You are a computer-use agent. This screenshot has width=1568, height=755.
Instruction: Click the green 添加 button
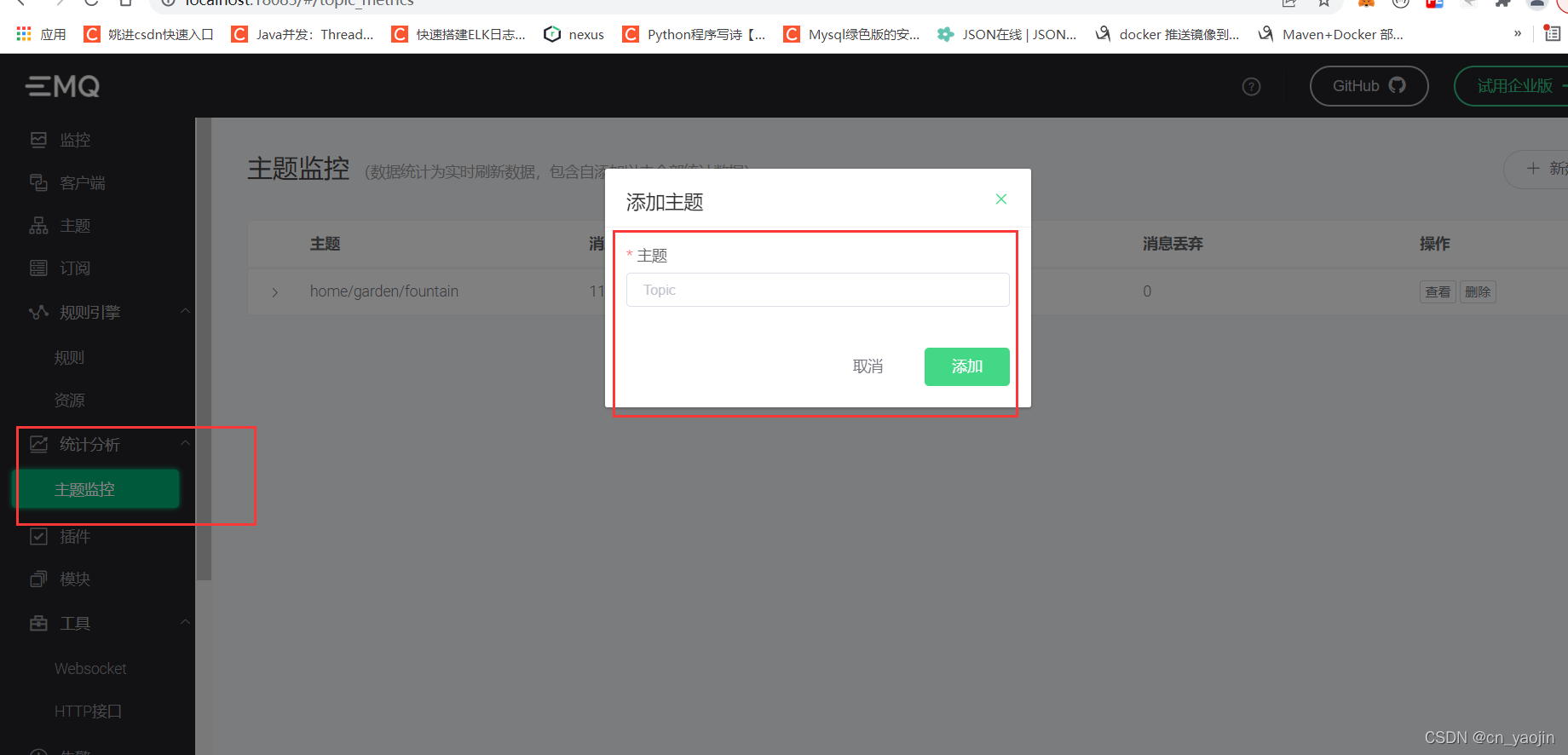(967, 366)
